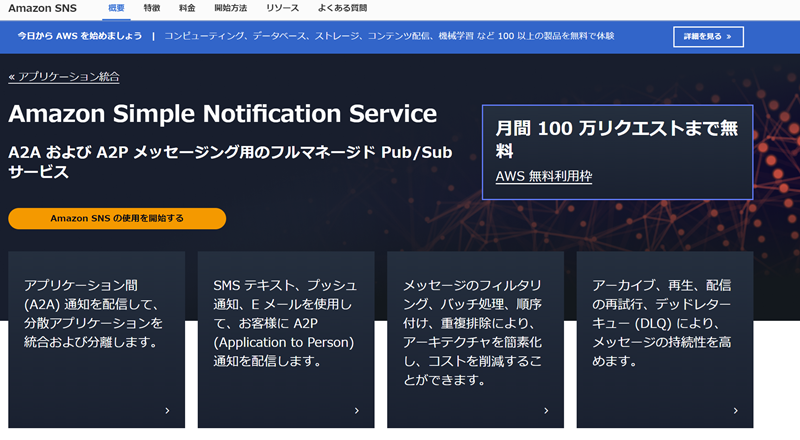Follow the « アプリケーション統合 breadcrumb link
800x440 pixels.
pyautogui.click(x=64, y=77)
